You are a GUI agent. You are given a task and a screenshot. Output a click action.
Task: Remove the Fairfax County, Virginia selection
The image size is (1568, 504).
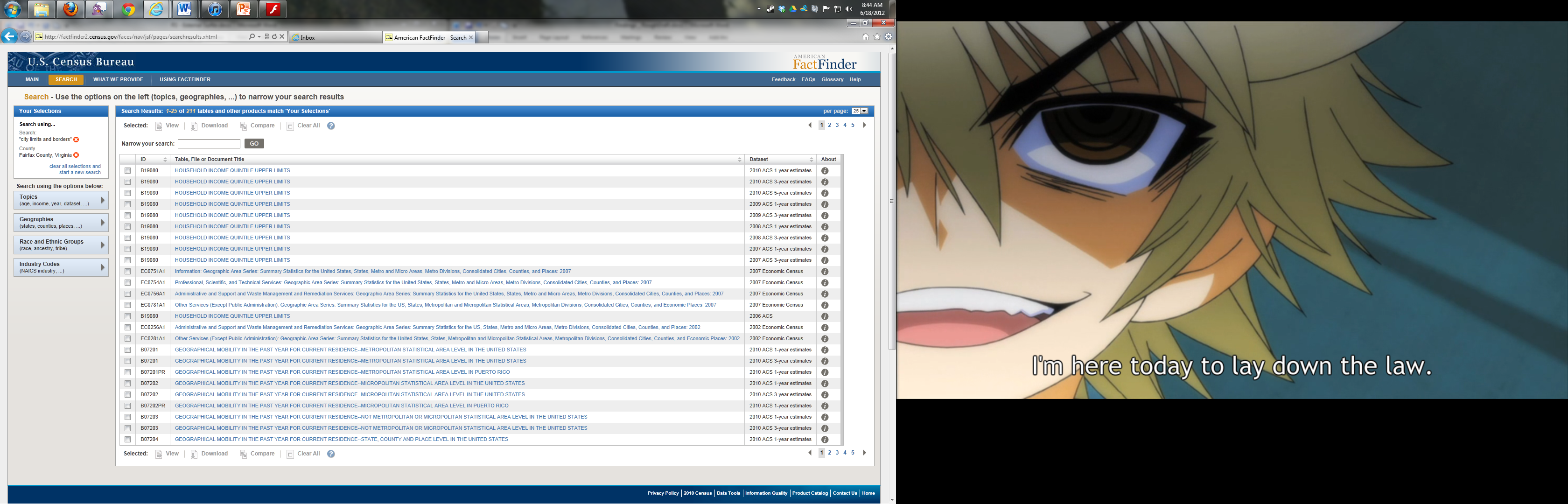[x=76, y=155]
